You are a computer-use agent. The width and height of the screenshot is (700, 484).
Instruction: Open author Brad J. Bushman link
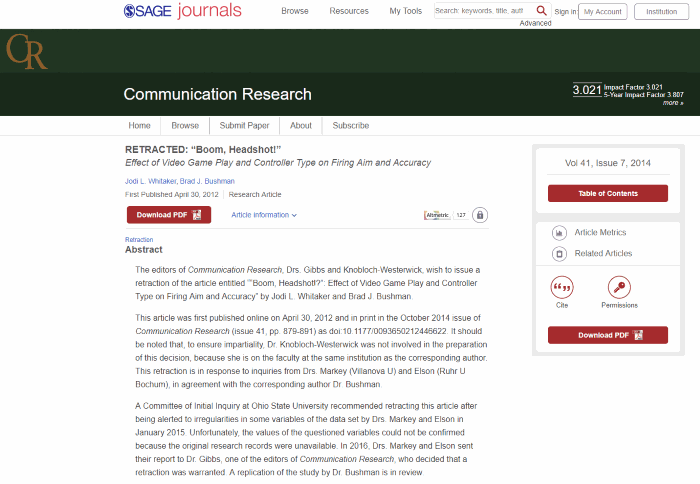tap(207, 181)
